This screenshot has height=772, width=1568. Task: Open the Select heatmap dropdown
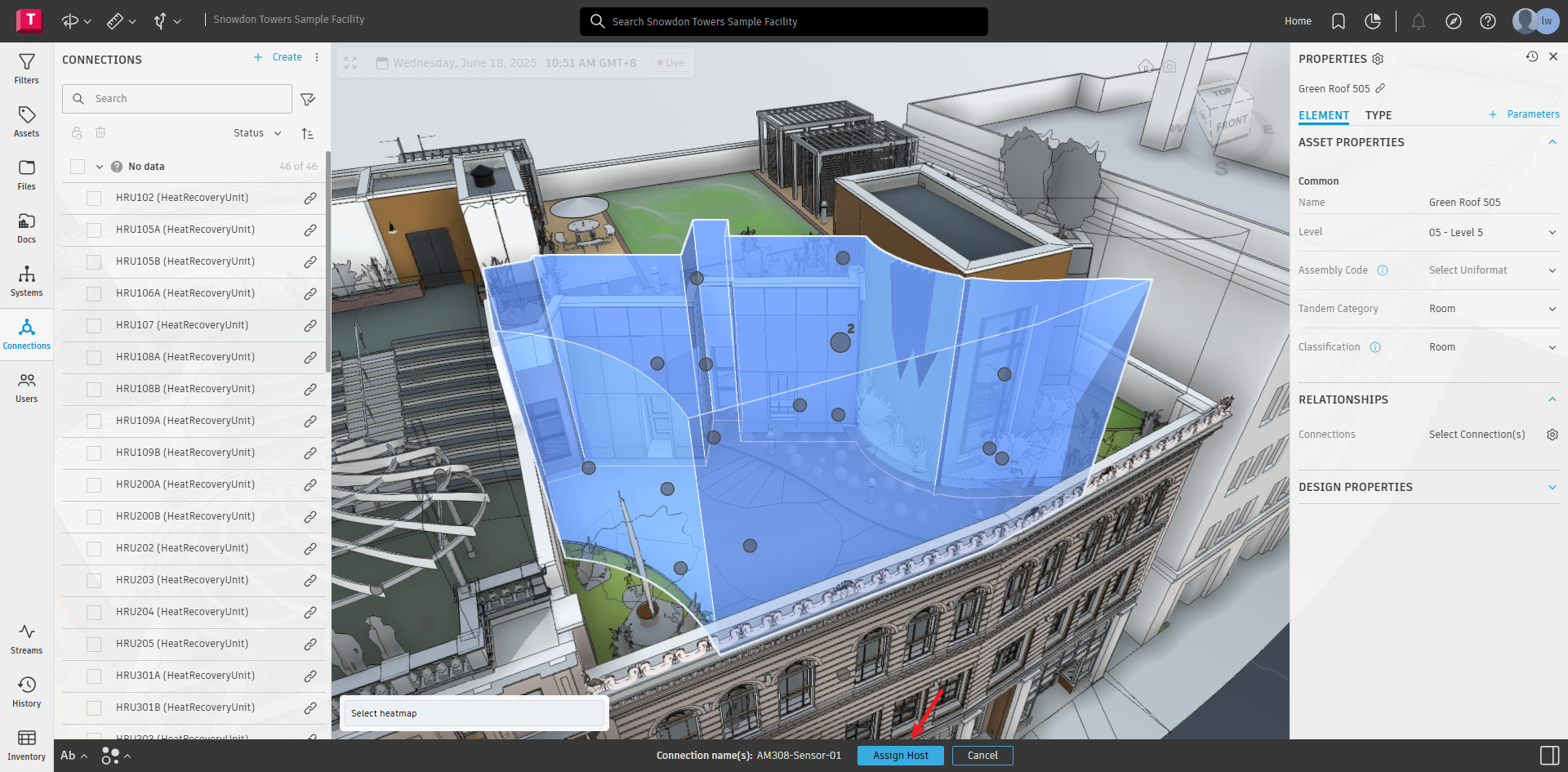click(x=474, y=713)
